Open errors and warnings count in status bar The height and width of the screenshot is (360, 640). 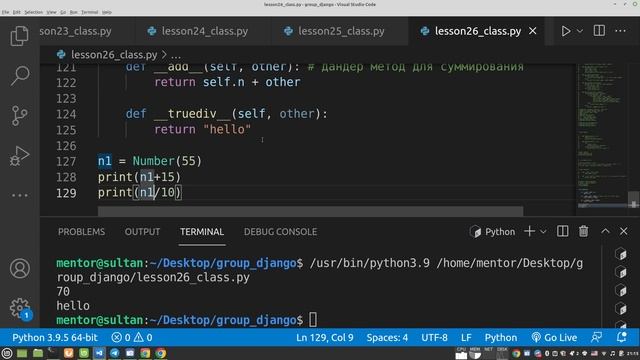pyautogui.click(x=132, y=338)
